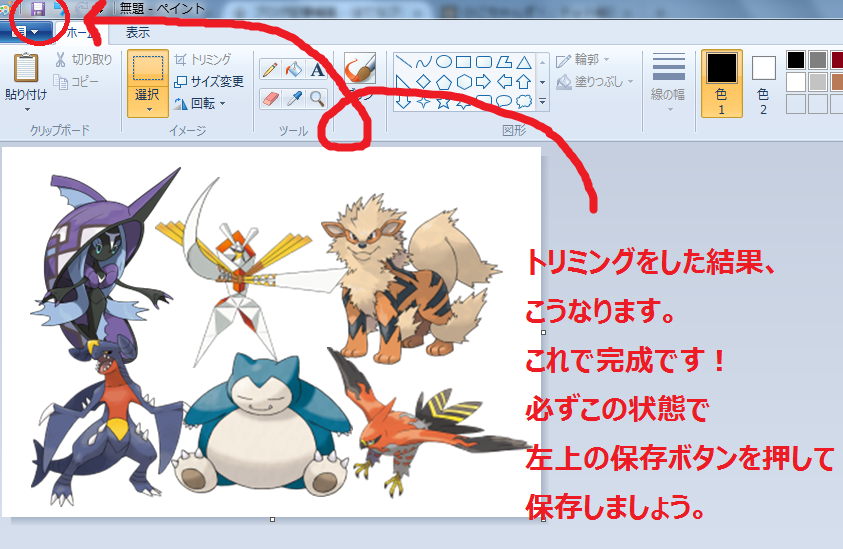Choose the Up arrow shape

coord(524,82)
